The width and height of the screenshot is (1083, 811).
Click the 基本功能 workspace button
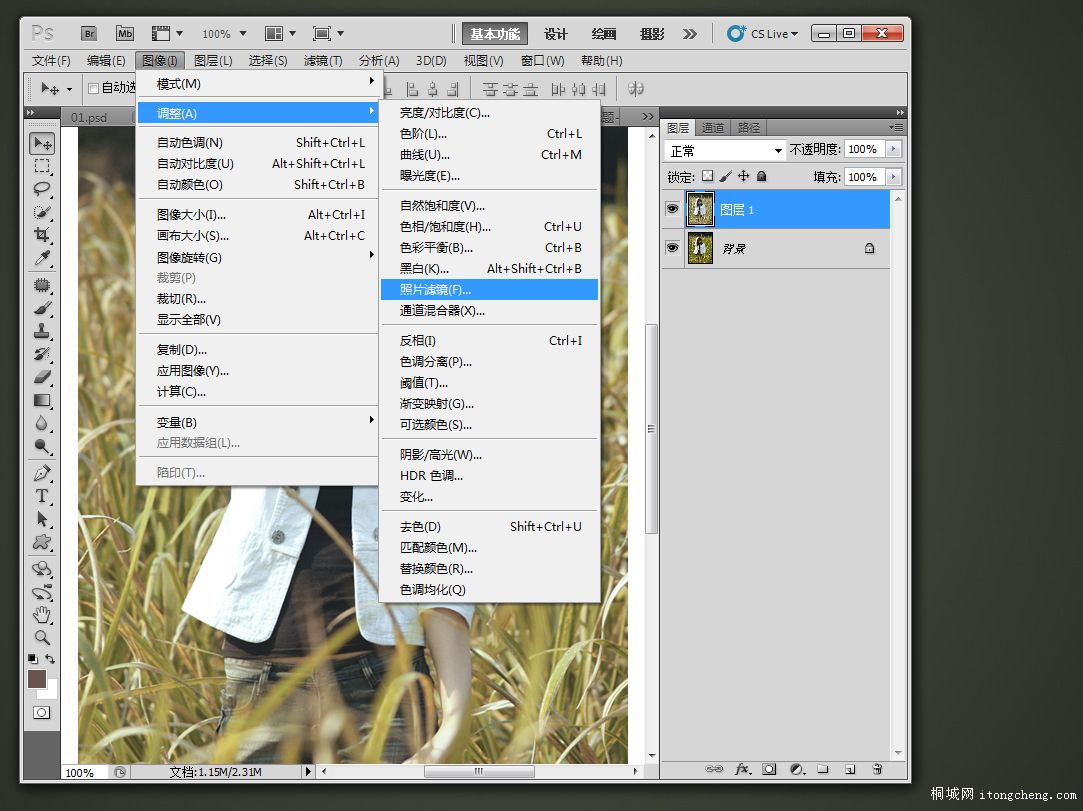click(x=495, y=34)
